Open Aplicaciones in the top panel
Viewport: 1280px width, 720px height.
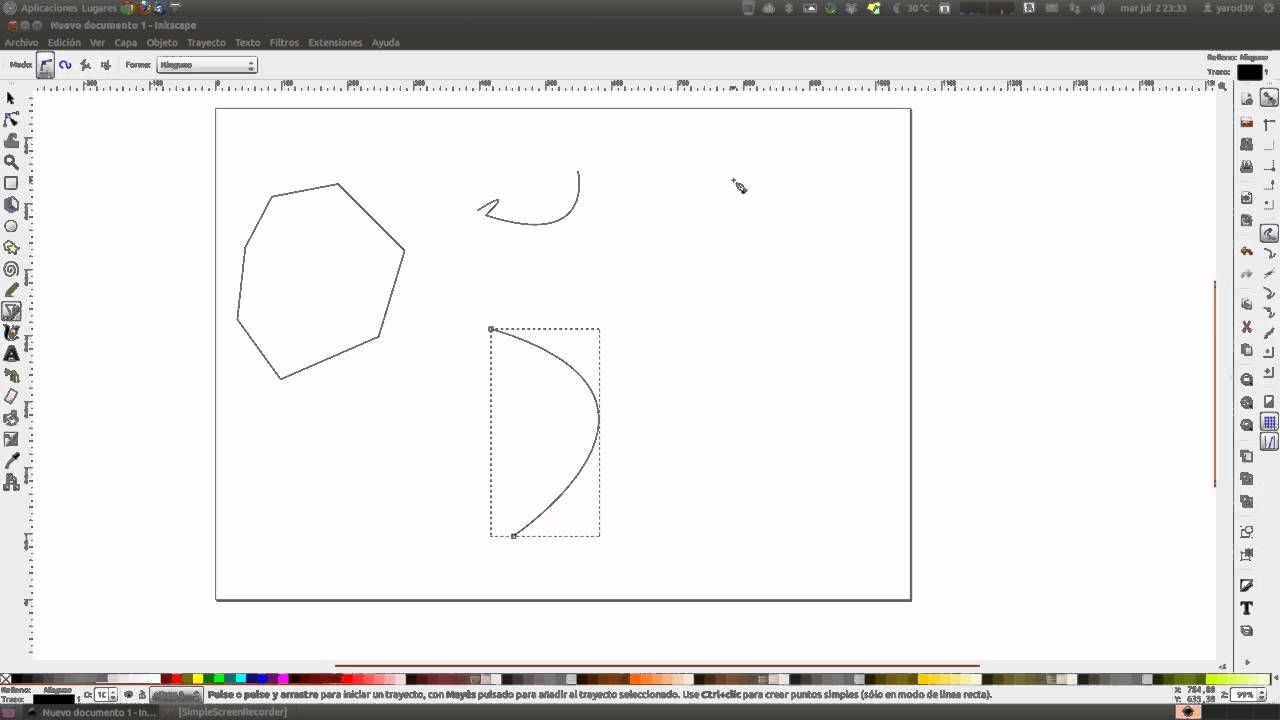click(x=49, y=8)
